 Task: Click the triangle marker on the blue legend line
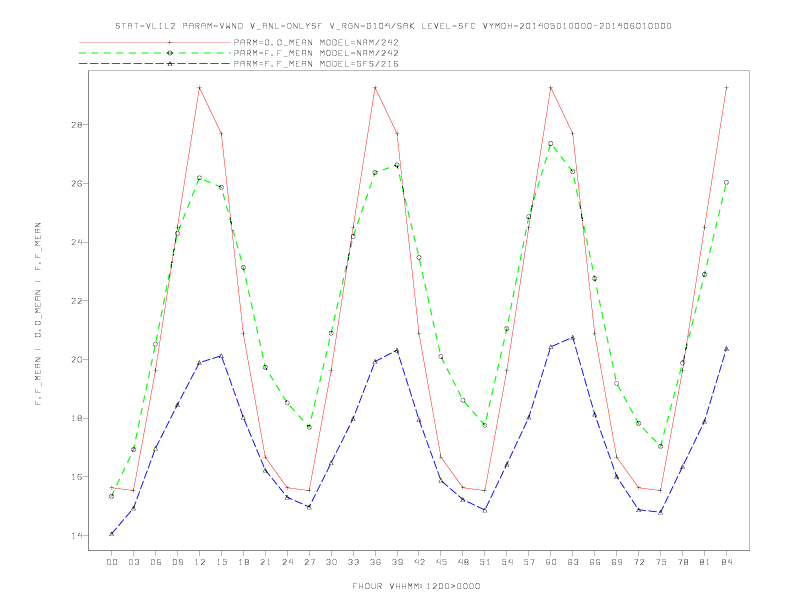(170, 64)
